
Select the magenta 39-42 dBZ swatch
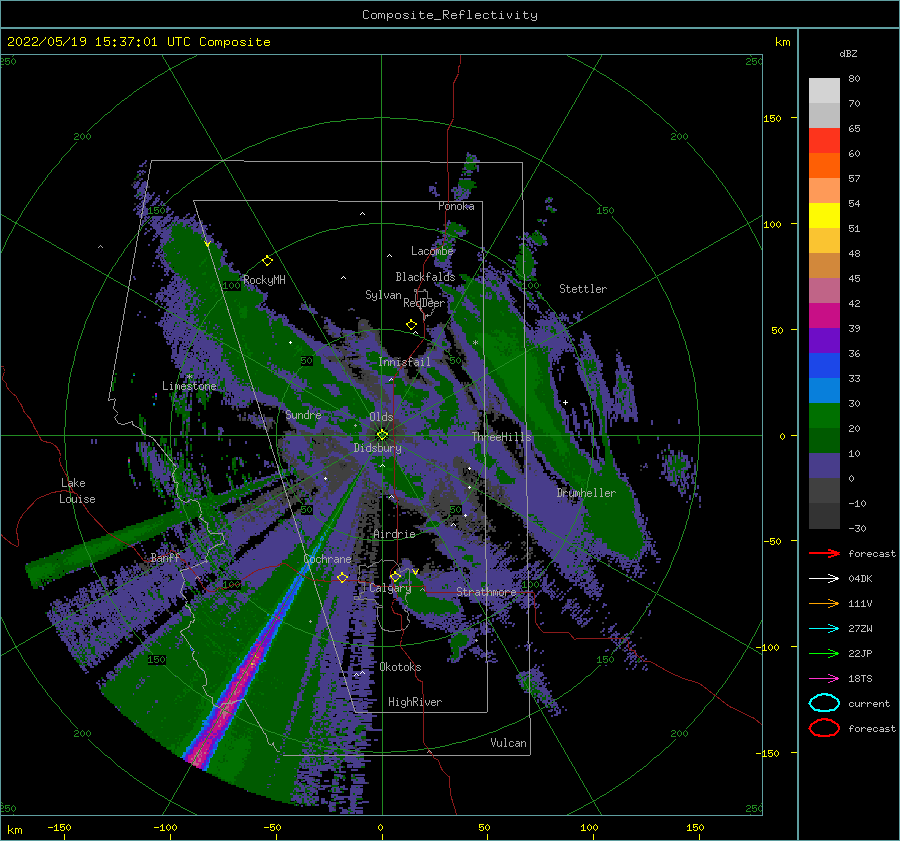(824, 316)
